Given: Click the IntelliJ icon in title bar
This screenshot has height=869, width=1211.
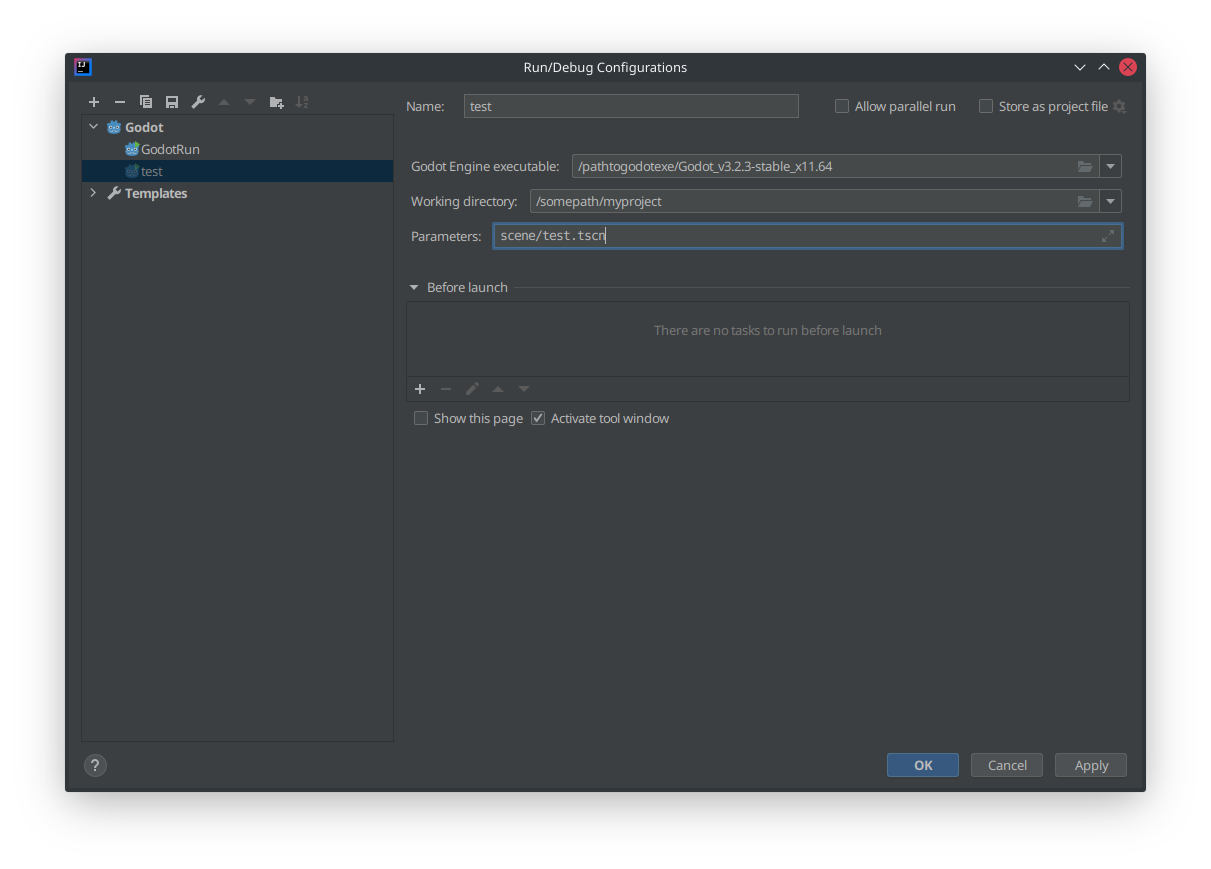Looking at the screenshot, I should pos(83,67).
